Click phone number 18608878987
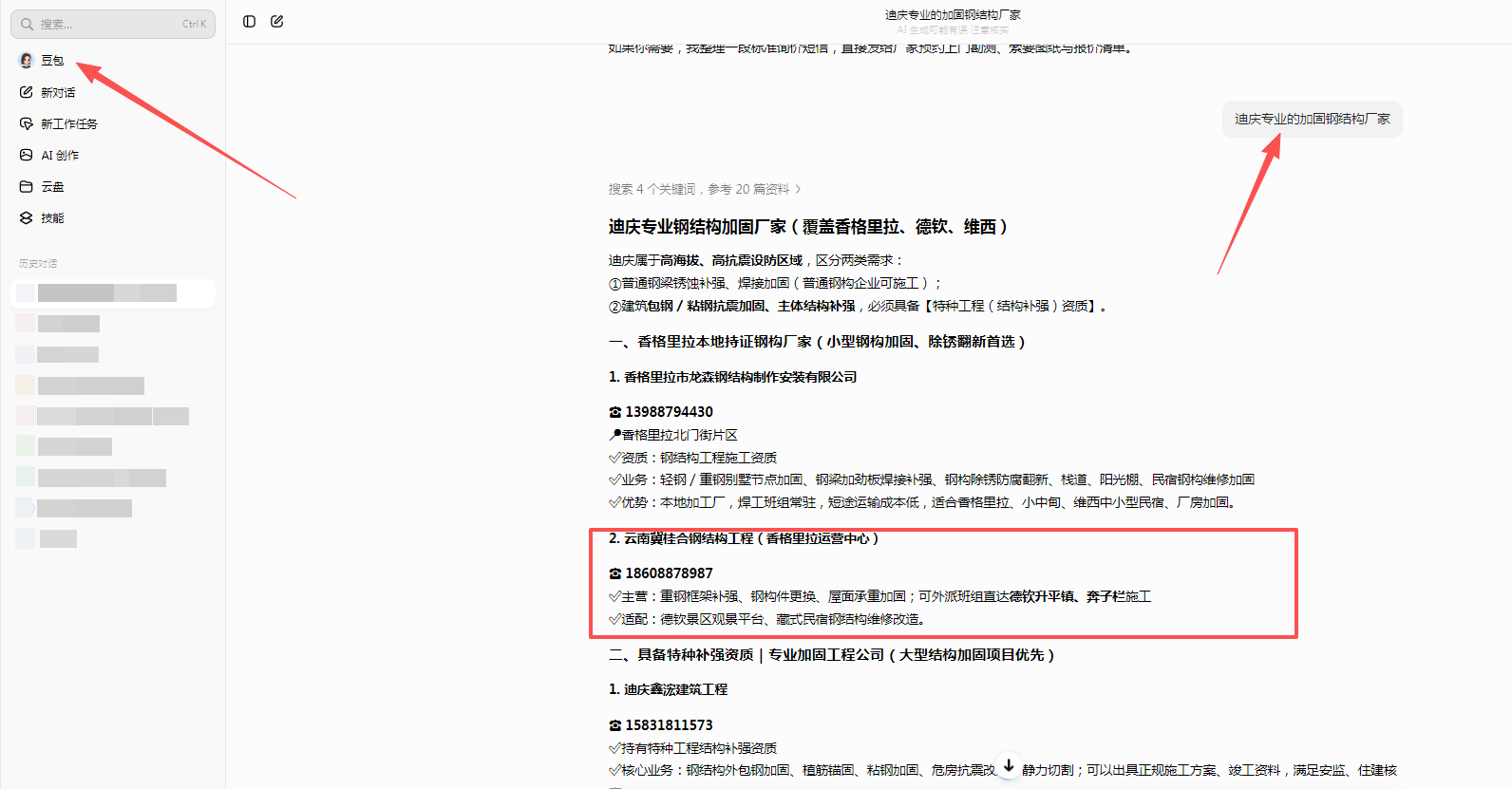Viewport: 1512px width, 789px height. pyautogui.click(x=669, y=573)
